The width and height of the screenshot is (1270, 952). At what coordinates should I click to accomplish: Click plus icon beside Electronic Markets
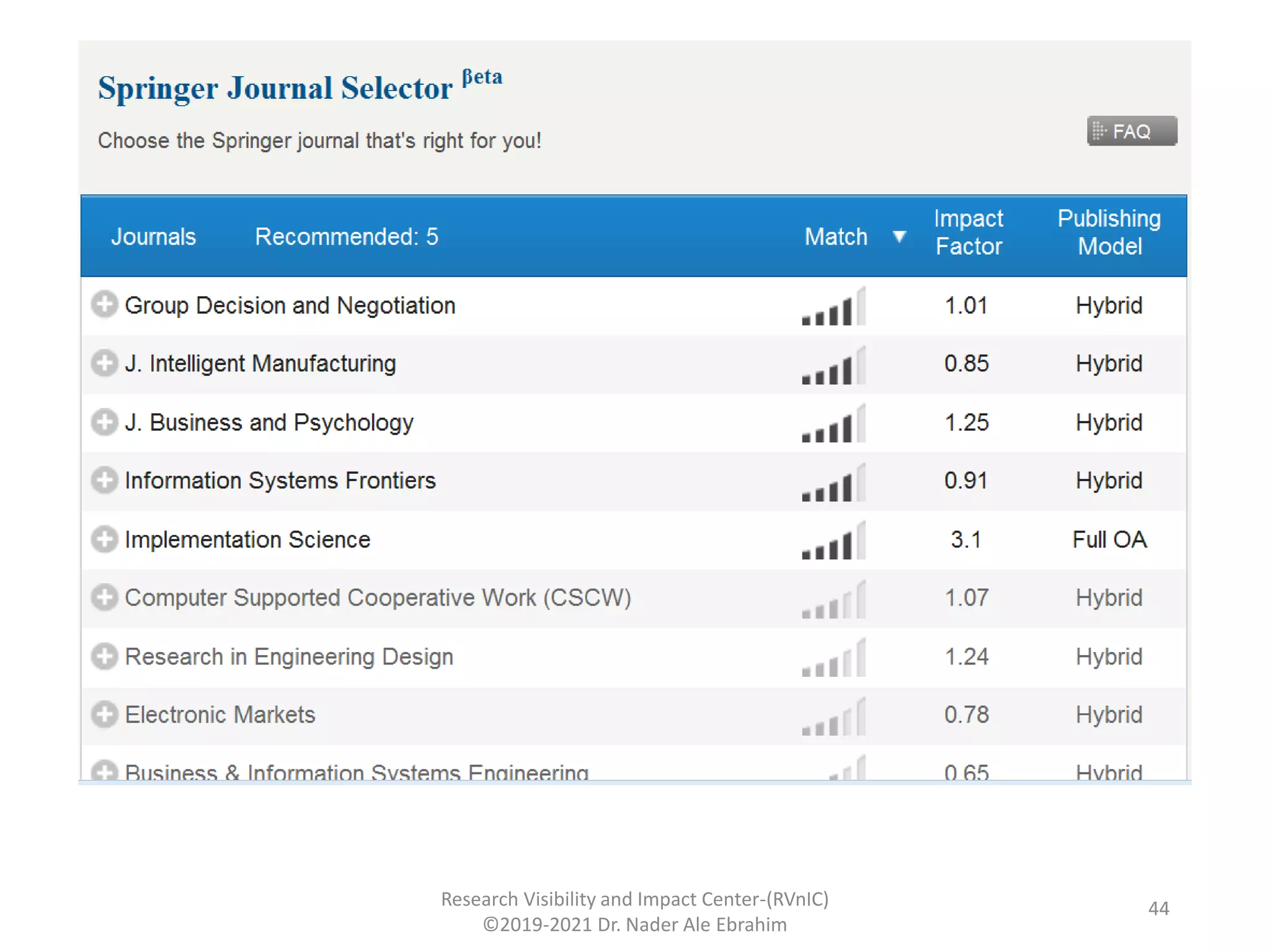104,715
